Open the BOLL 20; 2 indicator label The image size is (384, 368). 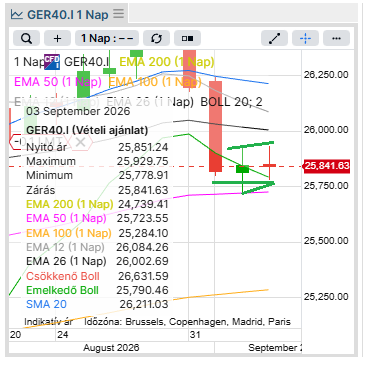pos(231,102)
